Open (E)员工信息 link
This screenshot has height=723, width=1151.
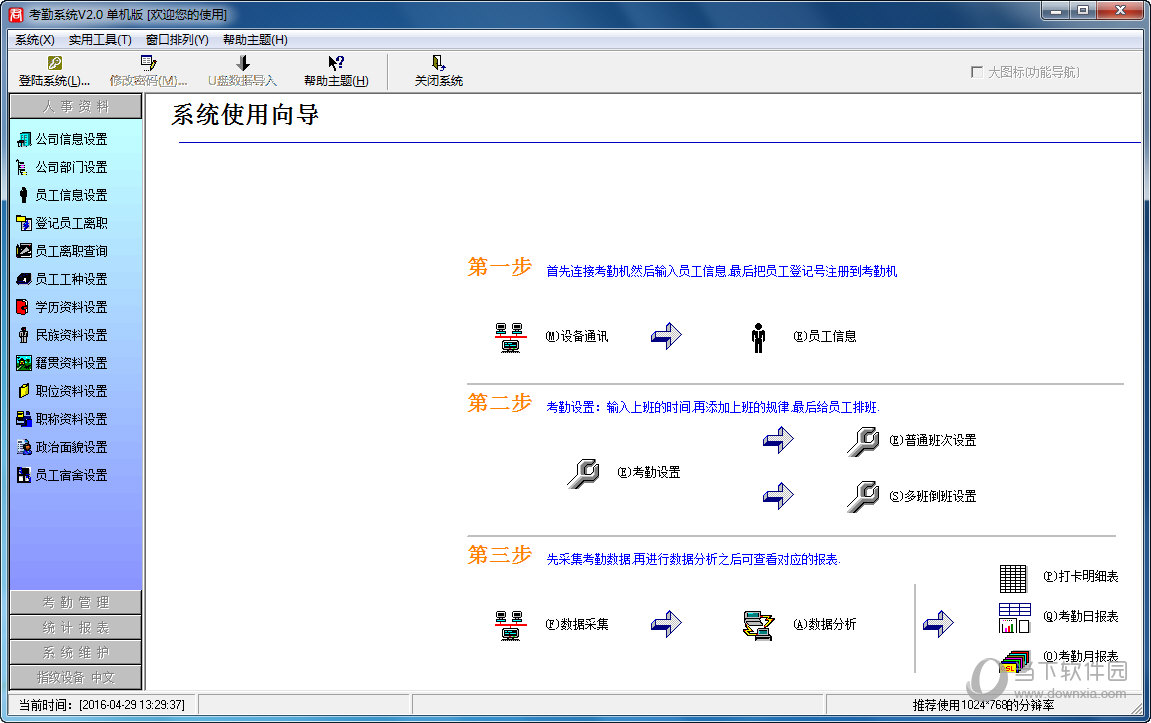(x=824, y=336)
